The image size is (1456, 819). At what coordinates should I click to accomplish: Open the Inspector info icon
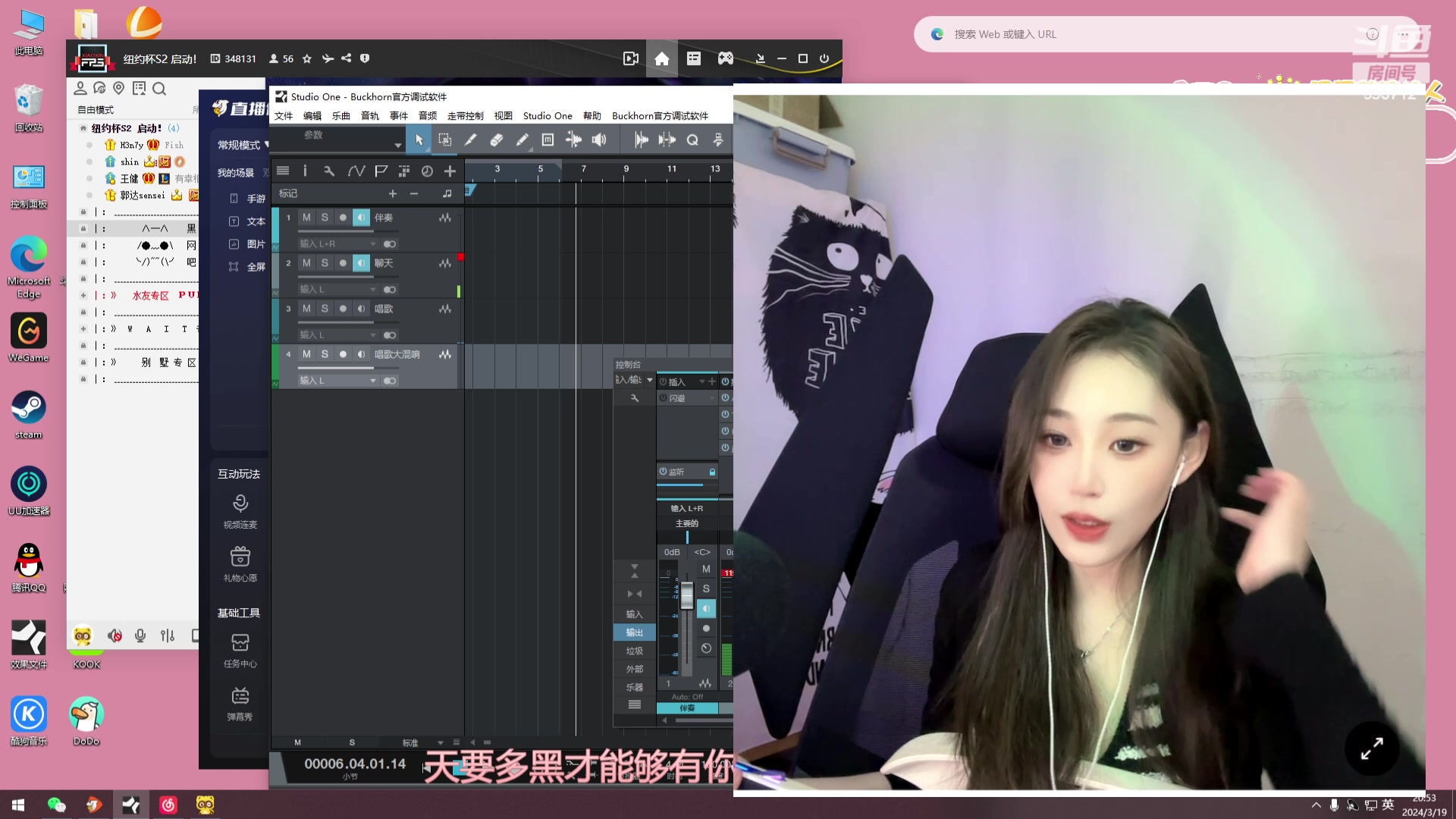[305, 171]
